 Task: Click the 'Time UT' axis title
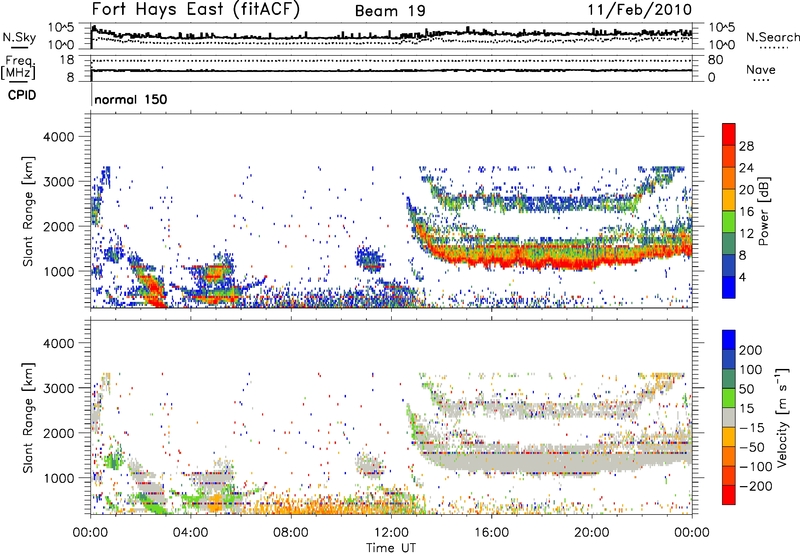(391, 548)
